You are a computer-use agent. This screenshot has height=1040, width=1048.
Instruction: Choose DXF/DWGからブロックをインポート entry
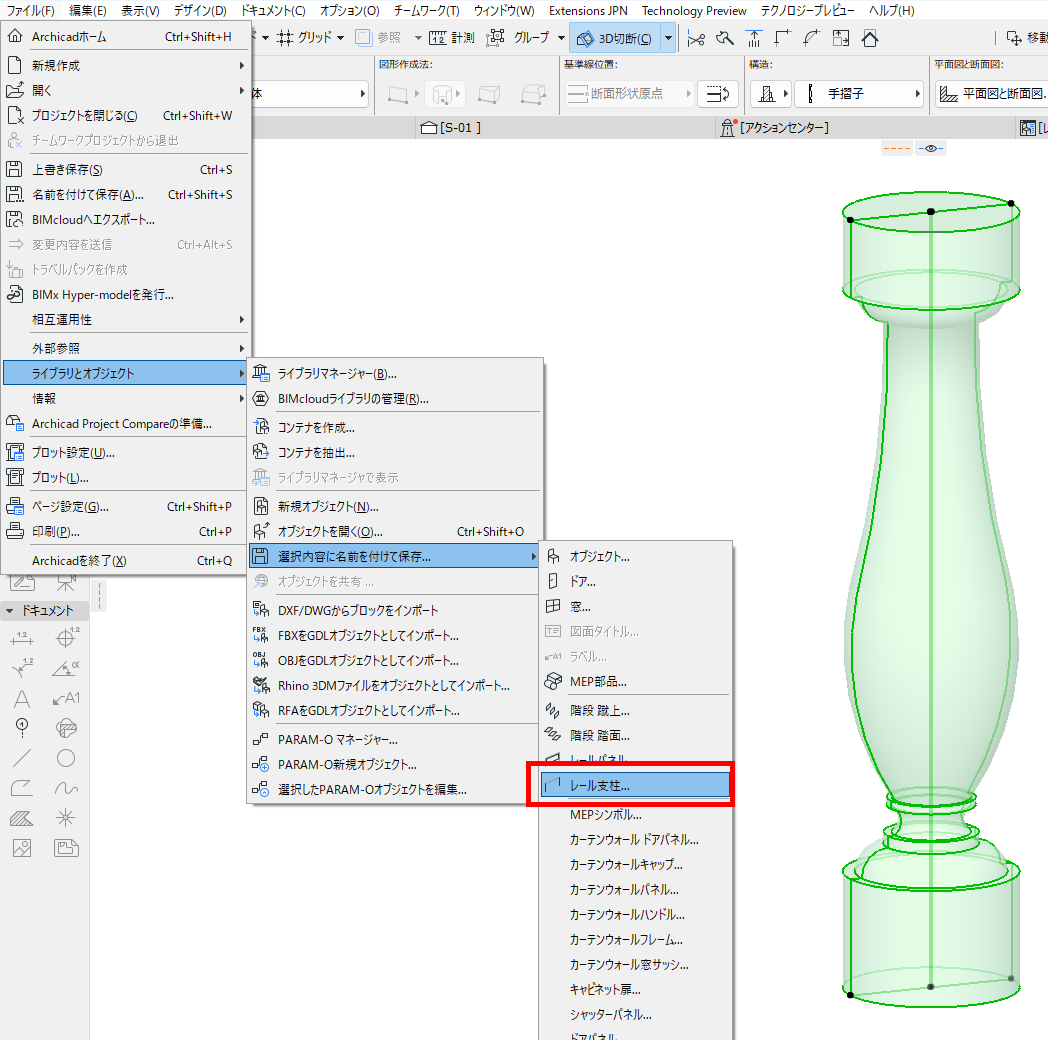point(394,610)
